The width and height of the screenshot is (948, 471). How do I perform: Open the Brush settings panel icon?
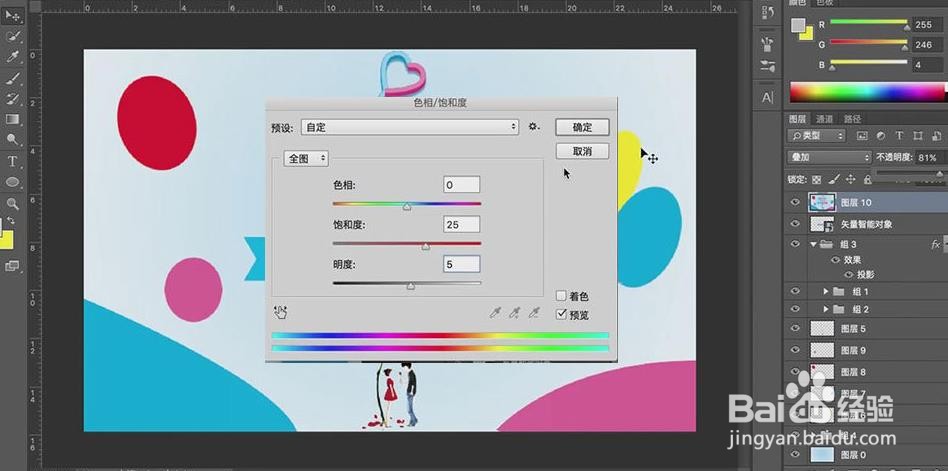[768, 66]
